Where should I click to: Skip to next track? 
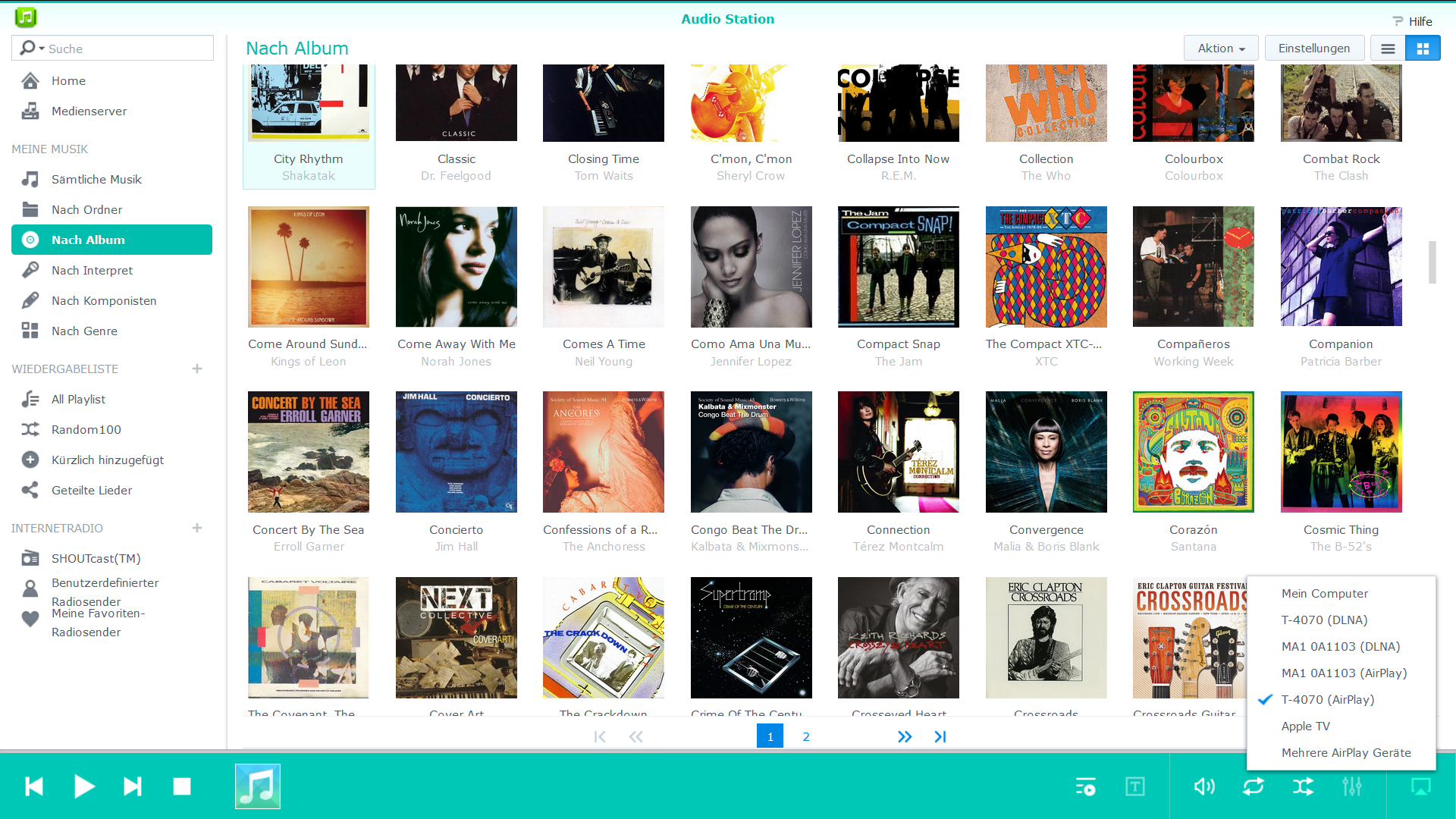pos(133,786)
